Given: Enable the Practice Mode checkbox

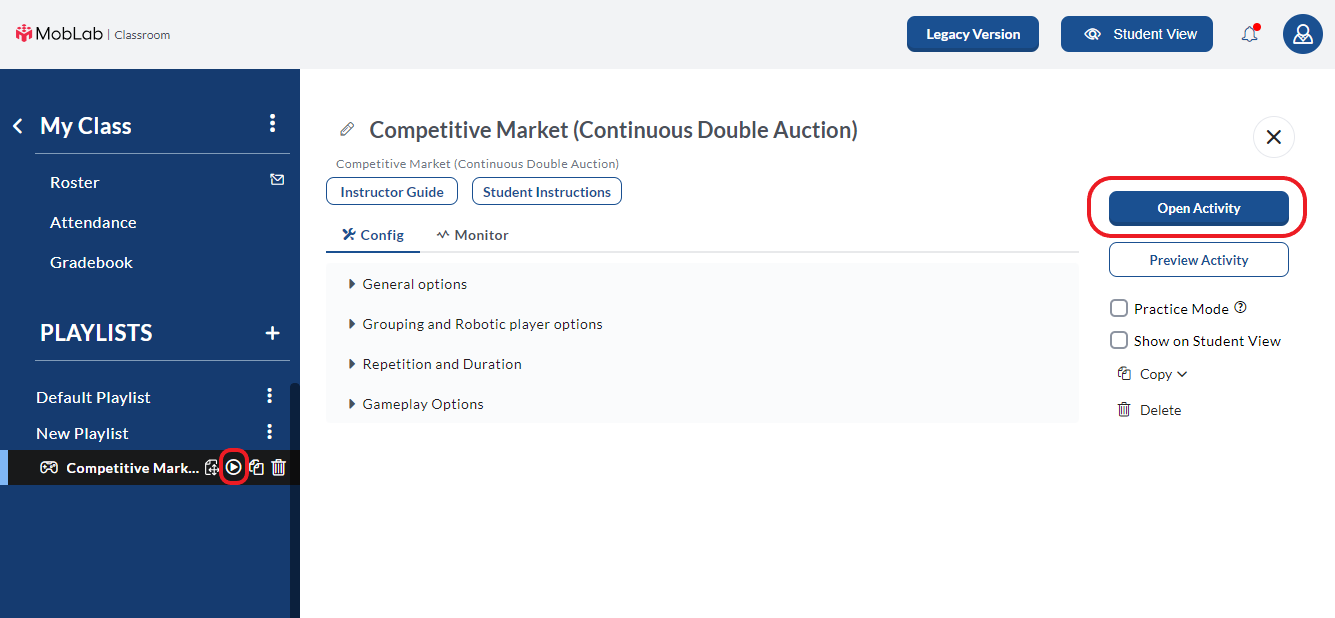Looking at the screenshot, I should coord(1119,309).
